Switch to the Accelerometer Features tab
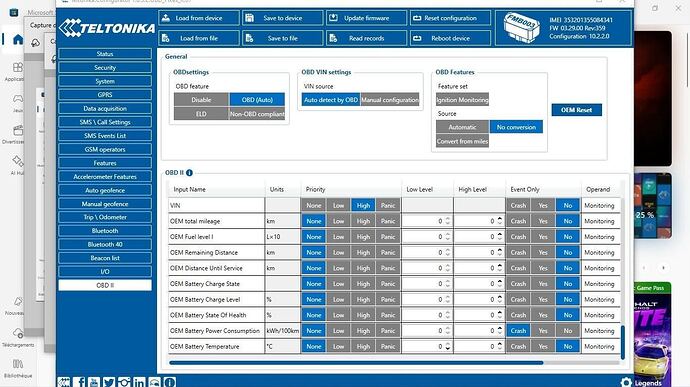The image size is (690, 387). (x=105, y=177)
